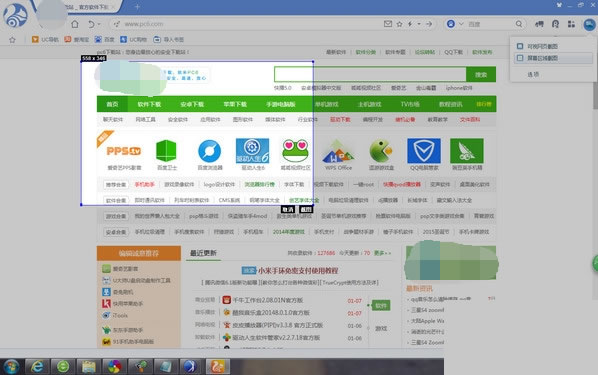This screenshot has width=598, height=375.
Task: Open the TV市场 nav tab
Action: [x=410, y=104]
